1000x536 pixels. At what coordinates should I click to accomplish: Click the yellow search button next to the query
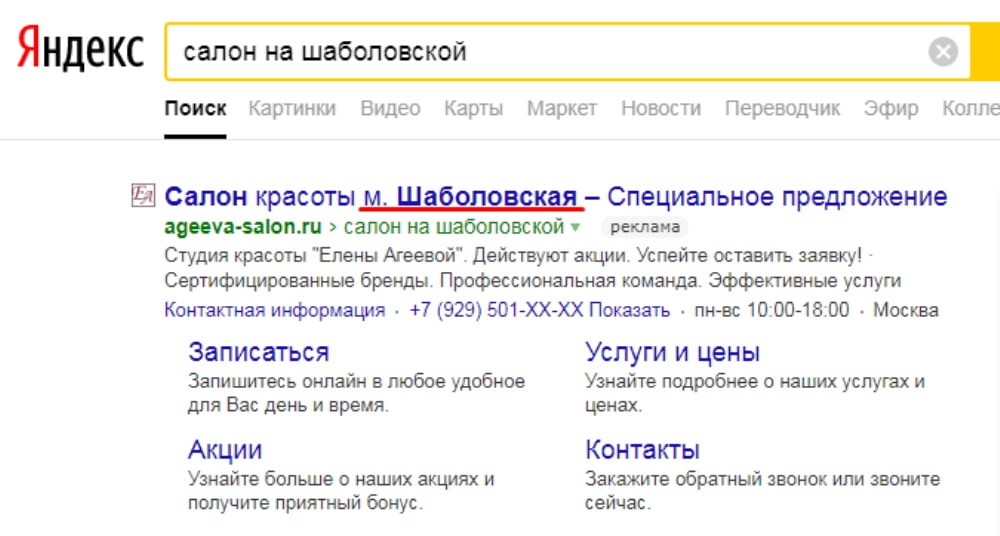pos(985,52)
